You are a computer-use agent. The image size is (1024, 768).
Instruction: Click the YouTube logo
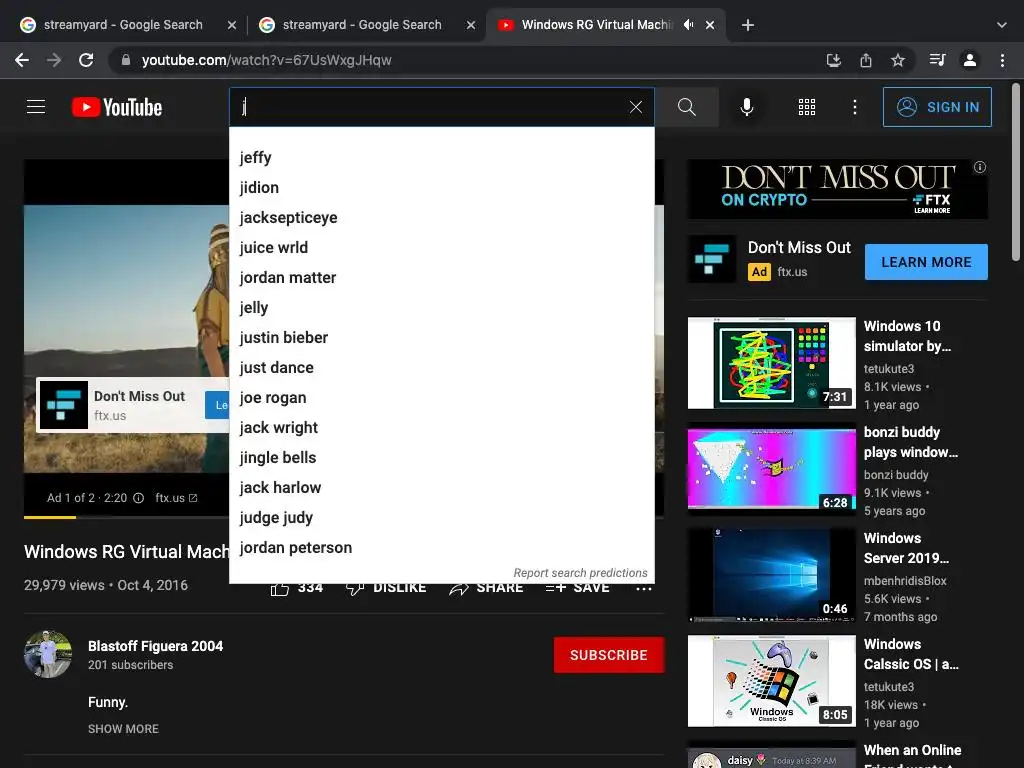117,107
